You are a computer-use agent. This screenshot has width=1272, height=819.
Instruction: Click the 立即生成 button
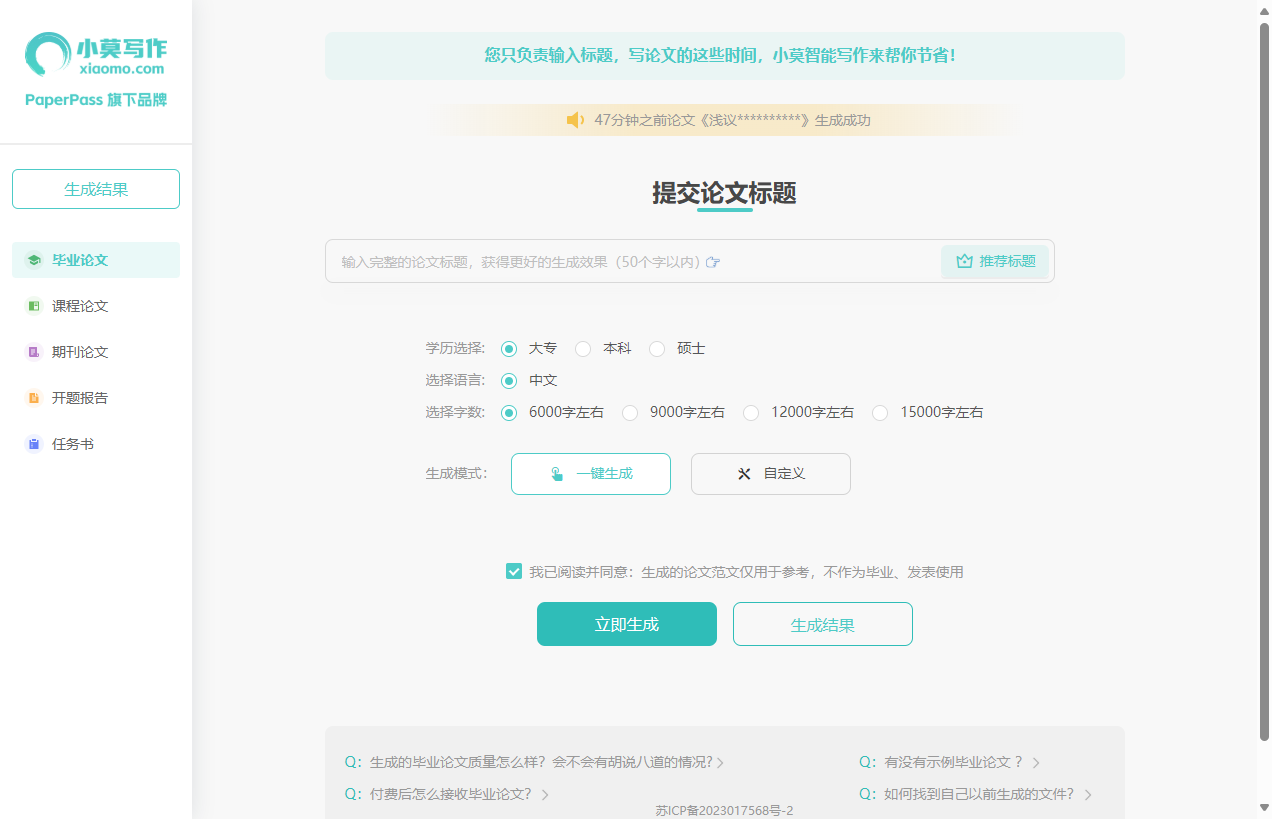point(627,623)
